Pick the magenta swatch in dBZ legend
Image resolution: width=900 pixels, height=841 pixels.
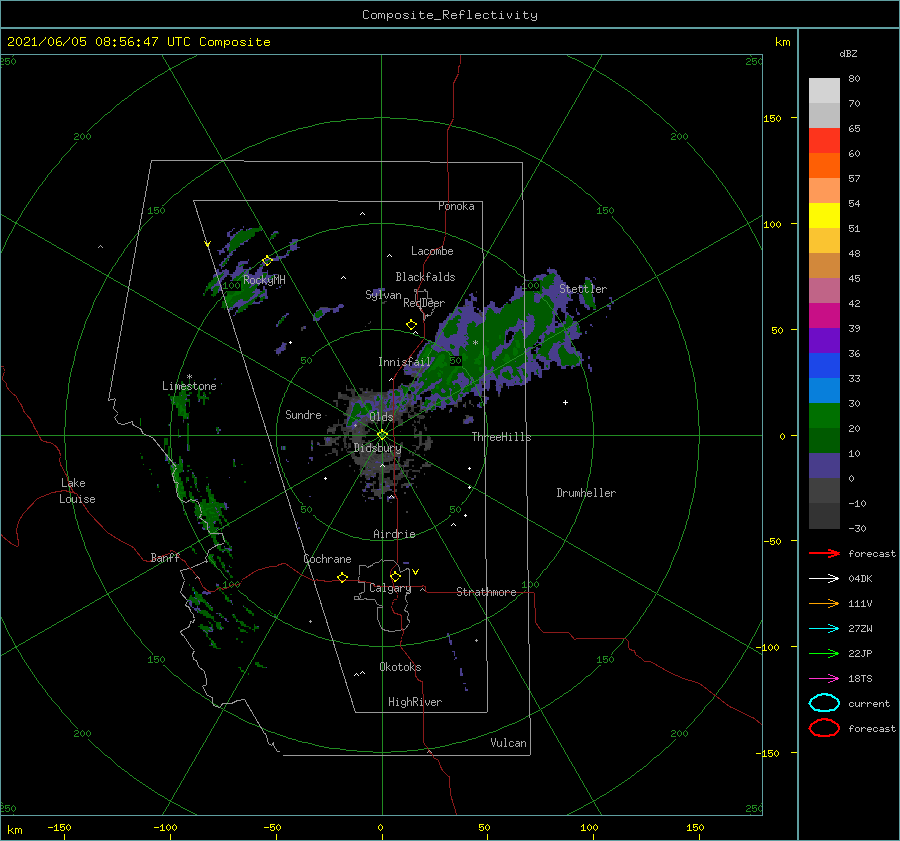click(824, 316)
